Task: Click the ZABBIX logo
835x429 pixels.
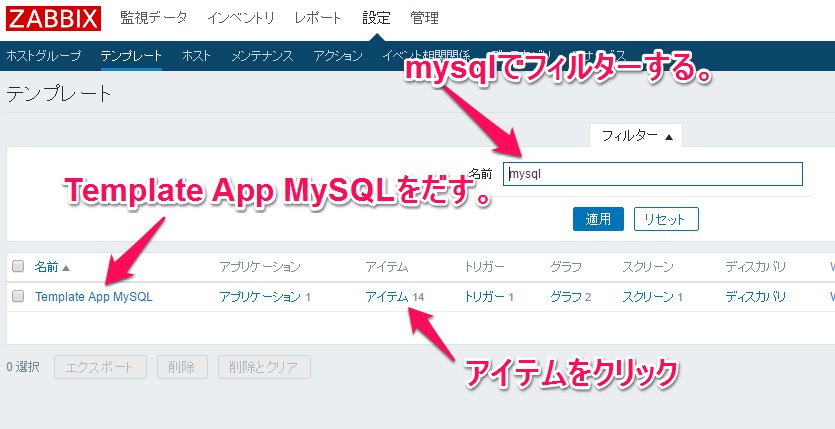Action: [x=52, y=19]
